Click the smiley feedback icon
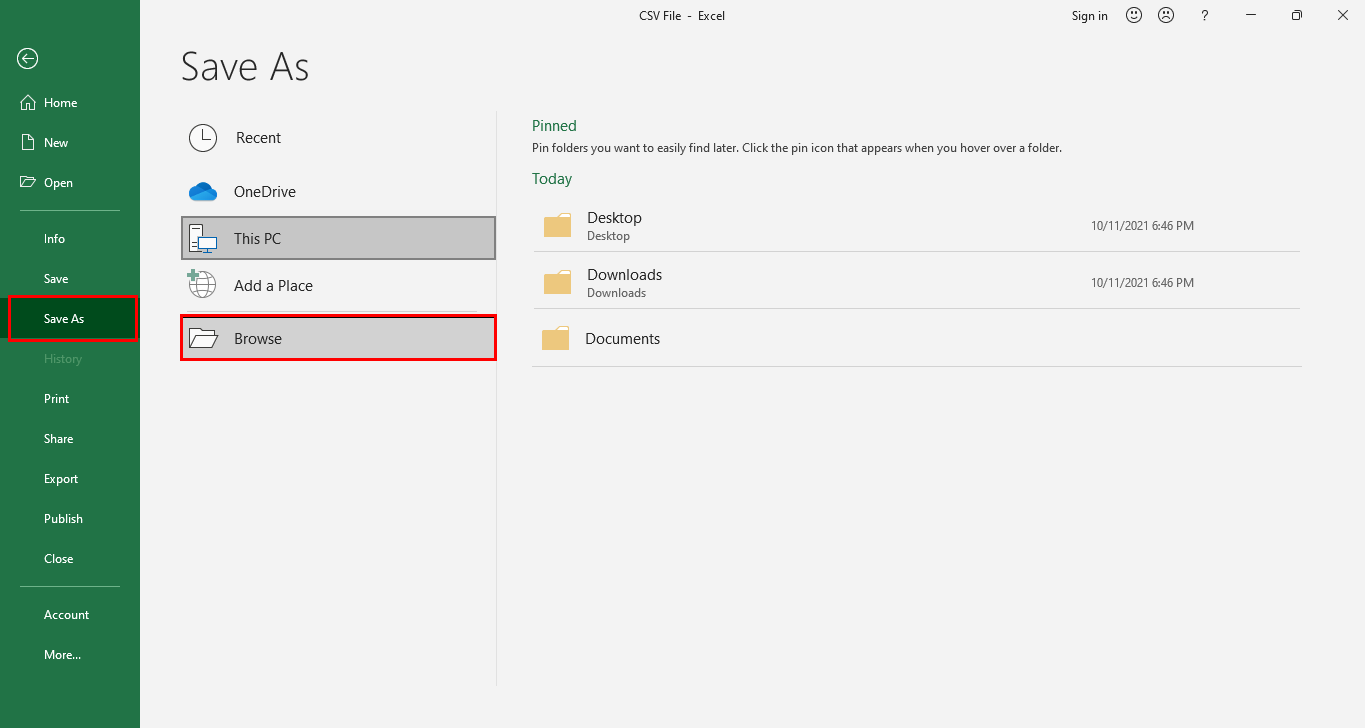The height and width of the screenshot is (728, 1365). coord(1133,15)
